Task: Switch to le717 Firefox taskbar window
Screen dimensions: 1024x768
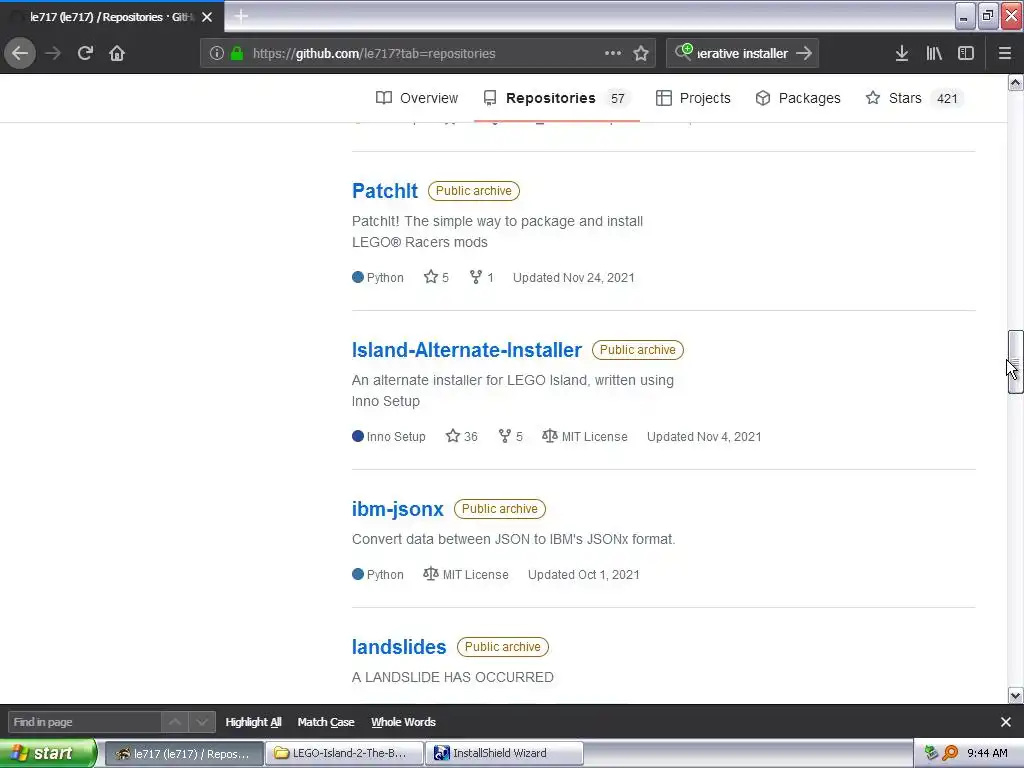Action: tap(184, 753)
